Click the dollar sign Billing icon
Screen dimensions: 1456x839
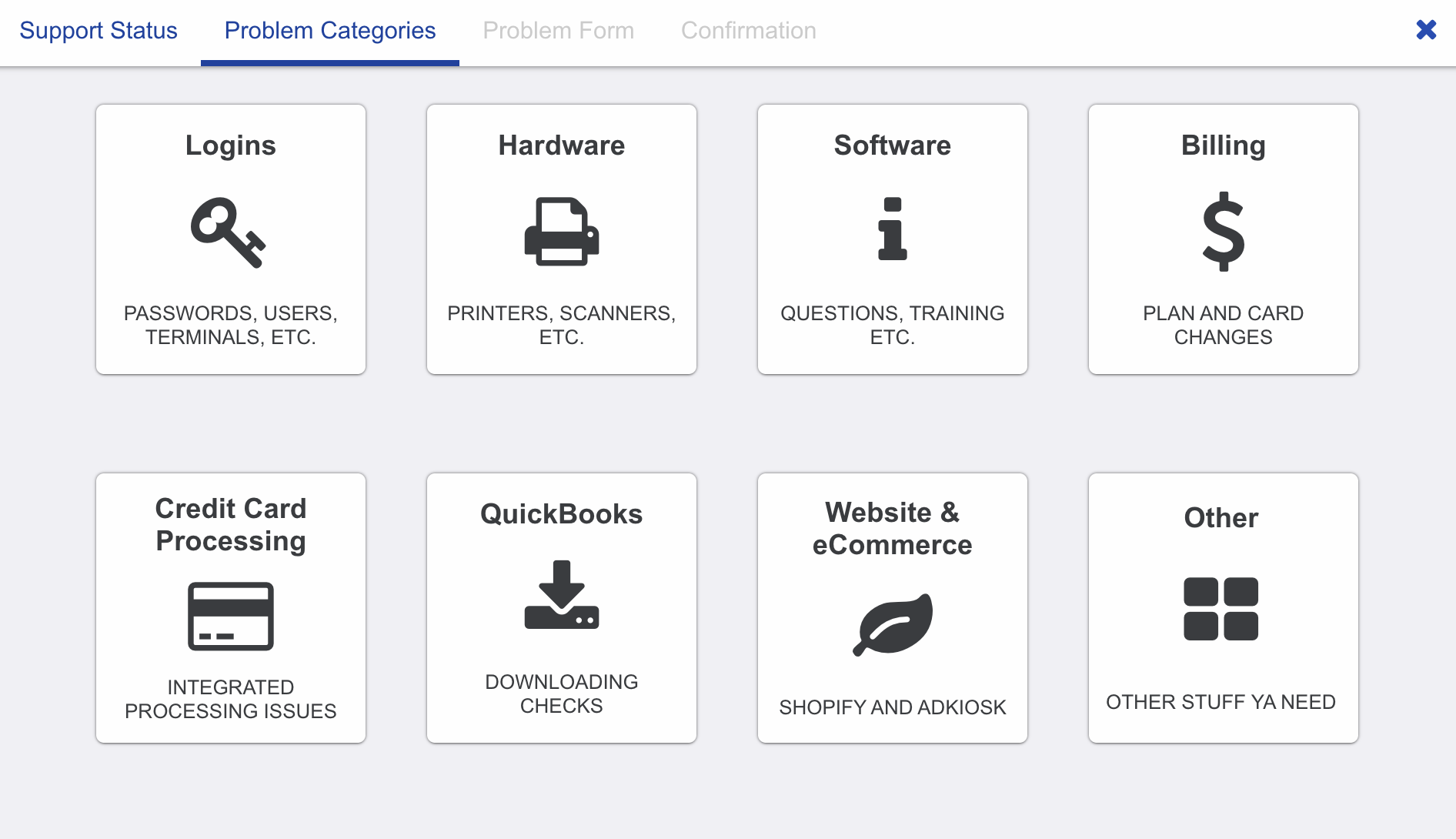(1223, 232)
